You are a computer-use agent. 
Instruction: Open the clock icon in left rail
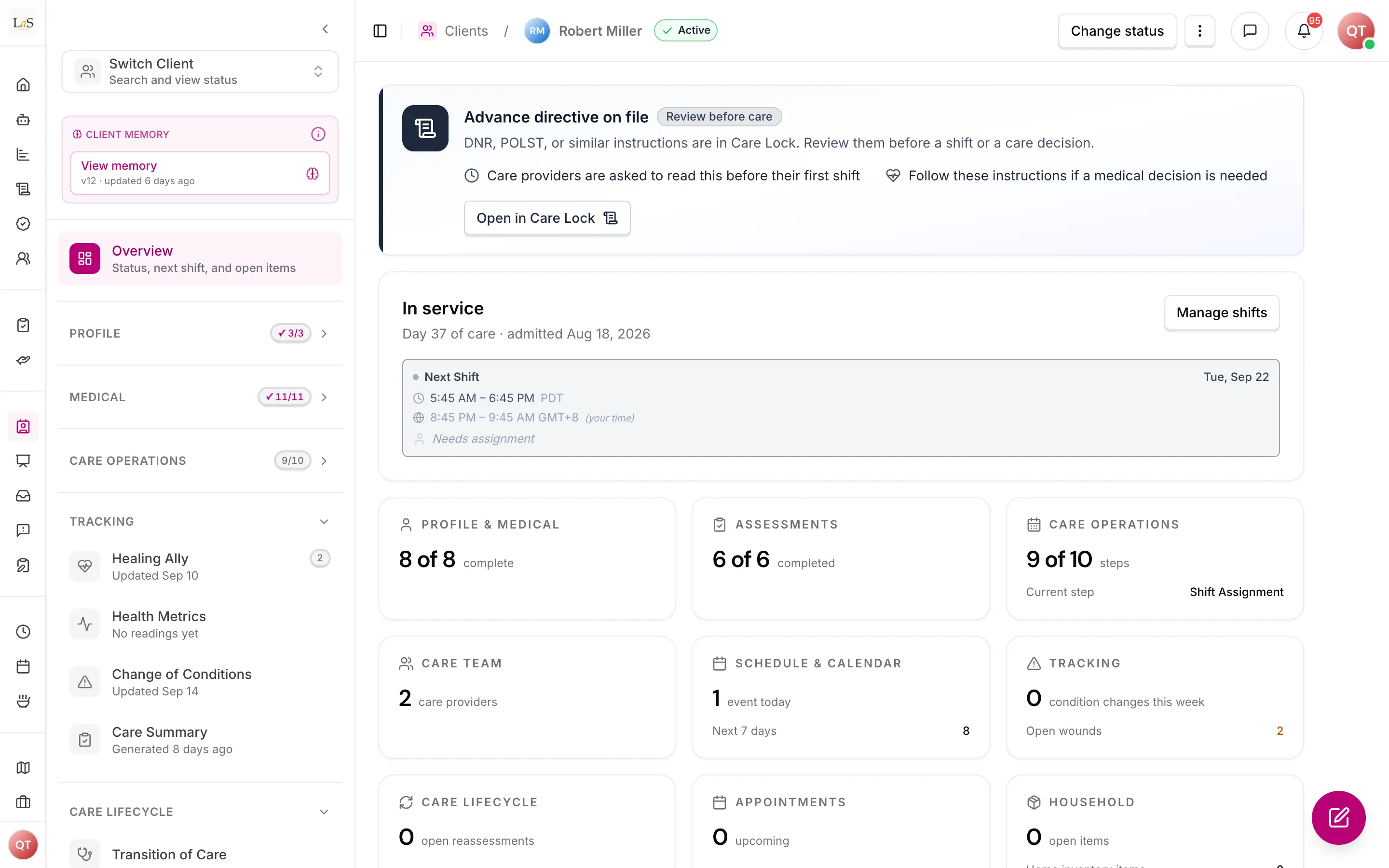23,632
